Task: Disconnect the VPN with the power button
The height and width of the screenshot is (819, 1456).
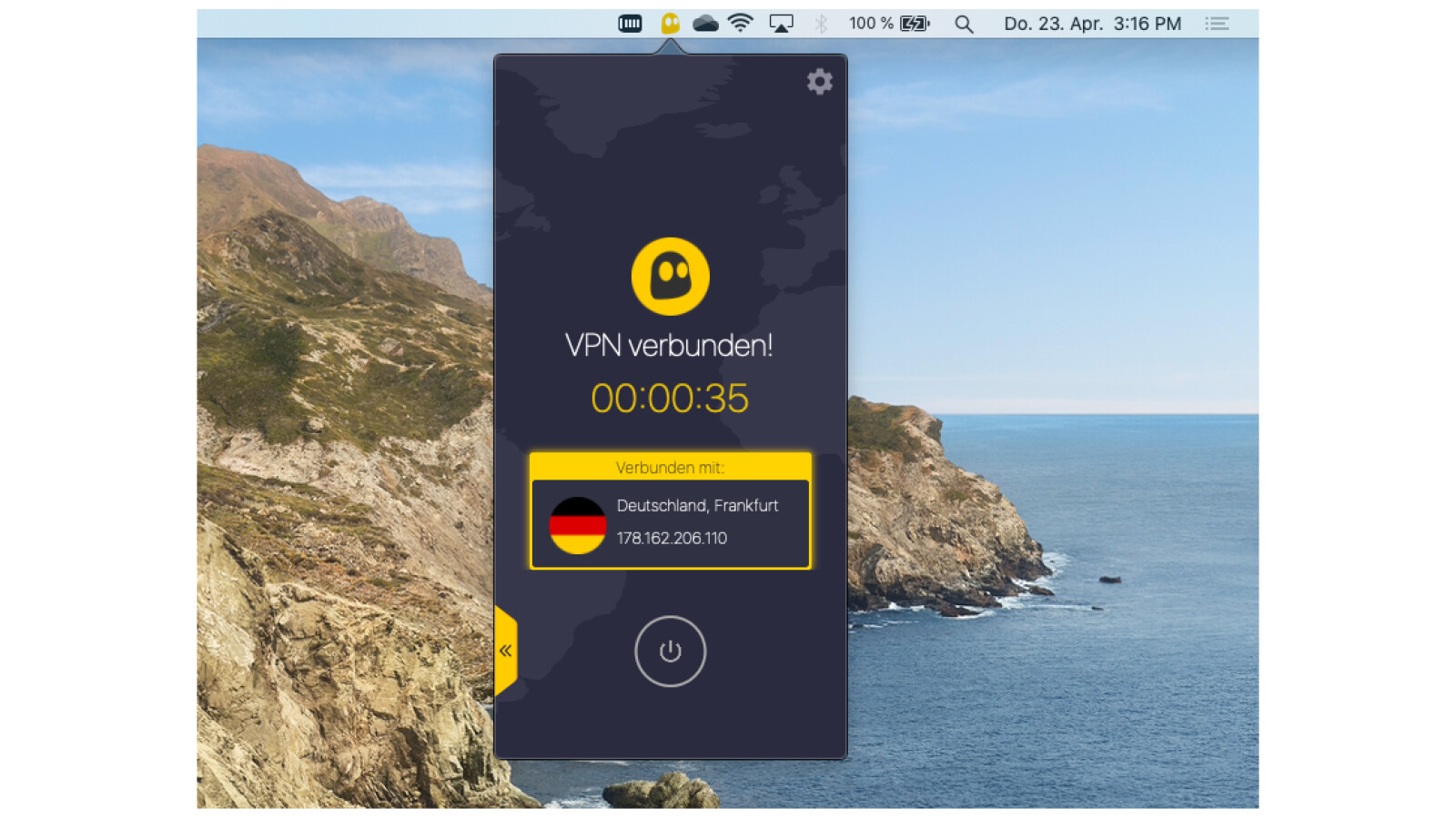Action: point(670,653)
